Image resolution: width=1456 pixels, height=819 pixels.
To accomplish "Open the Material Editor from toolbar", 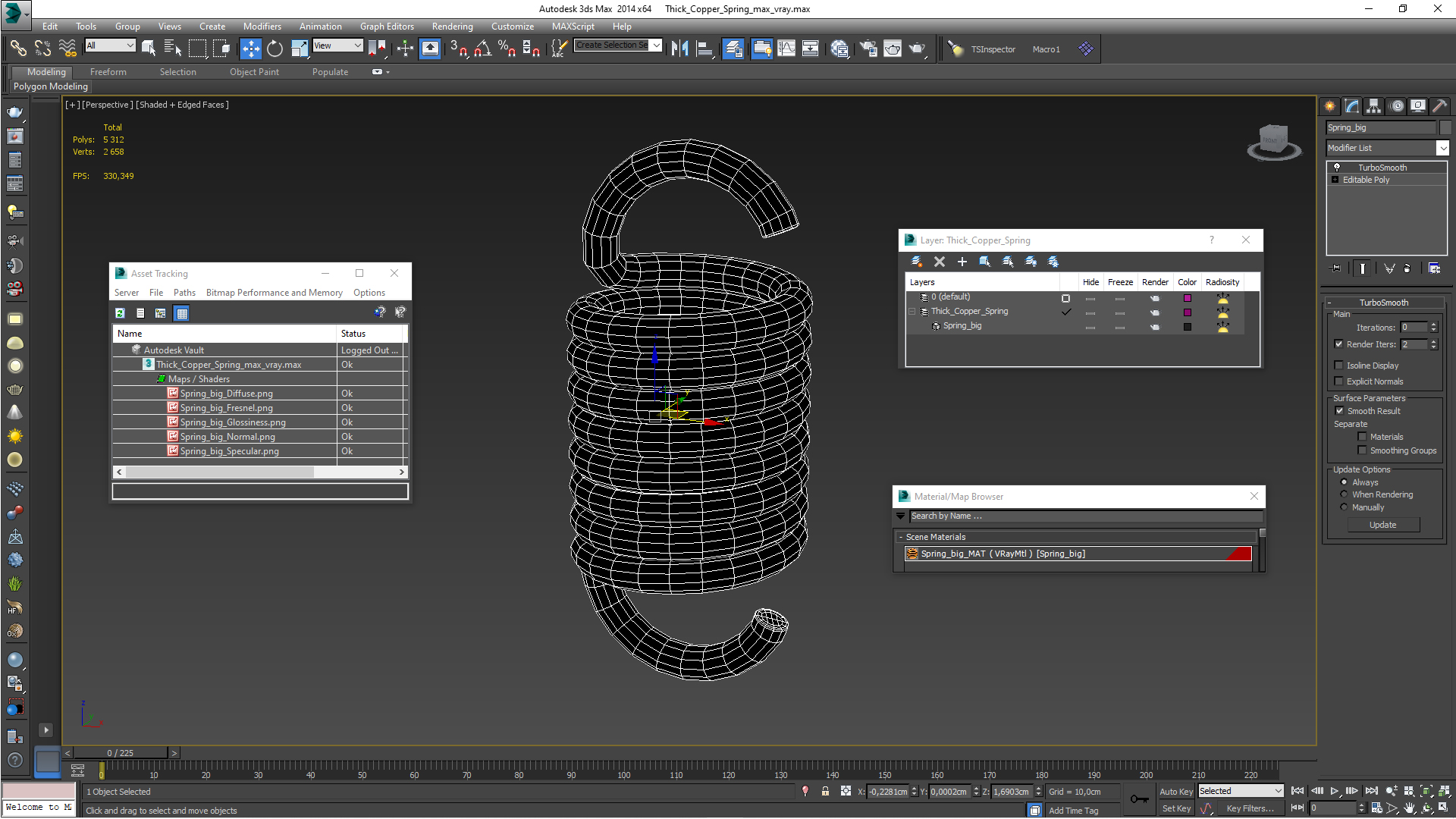I will click(839, 49).
